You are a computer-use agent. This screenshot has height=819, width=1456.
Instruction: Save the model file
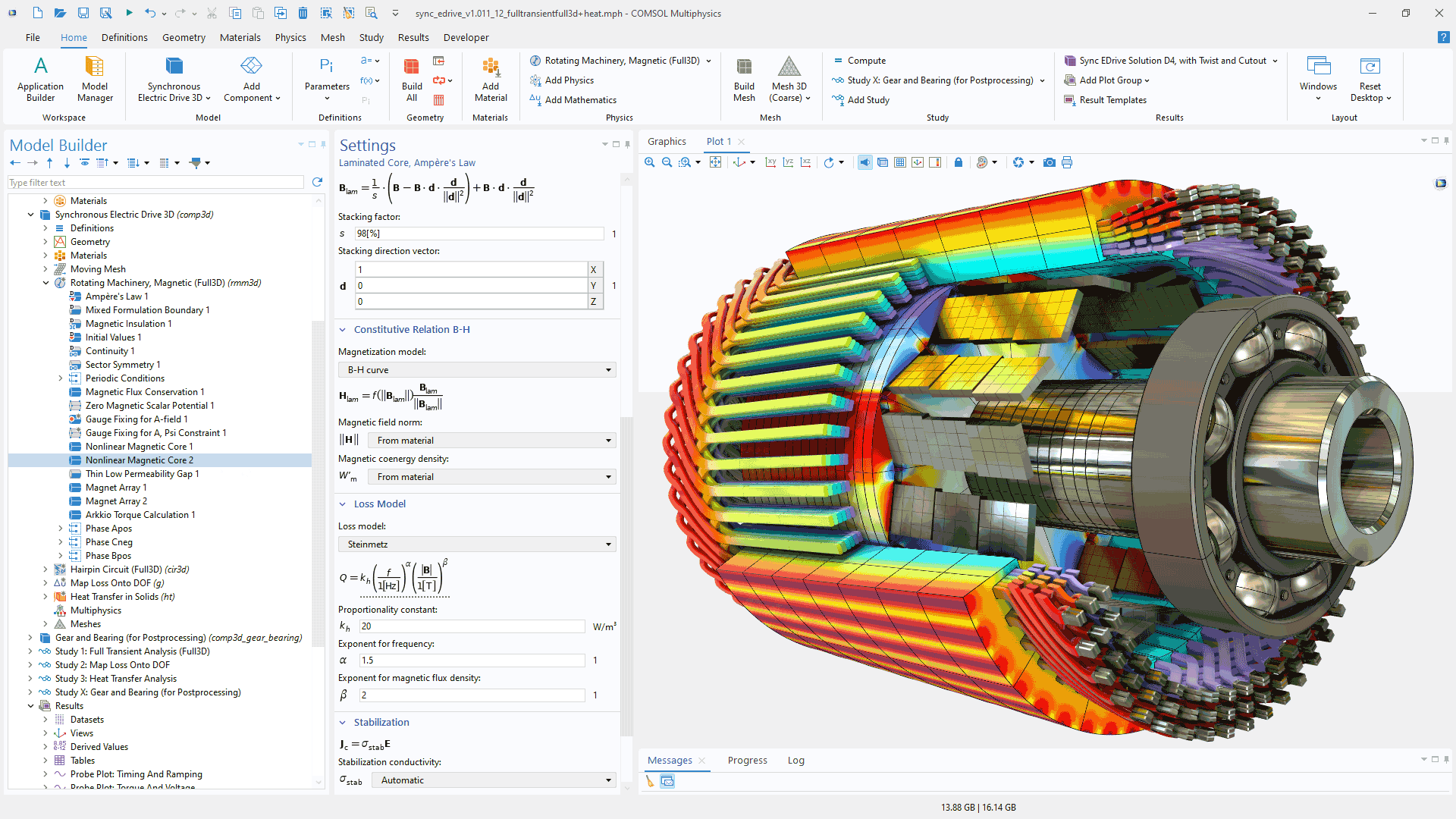(83, 13)
